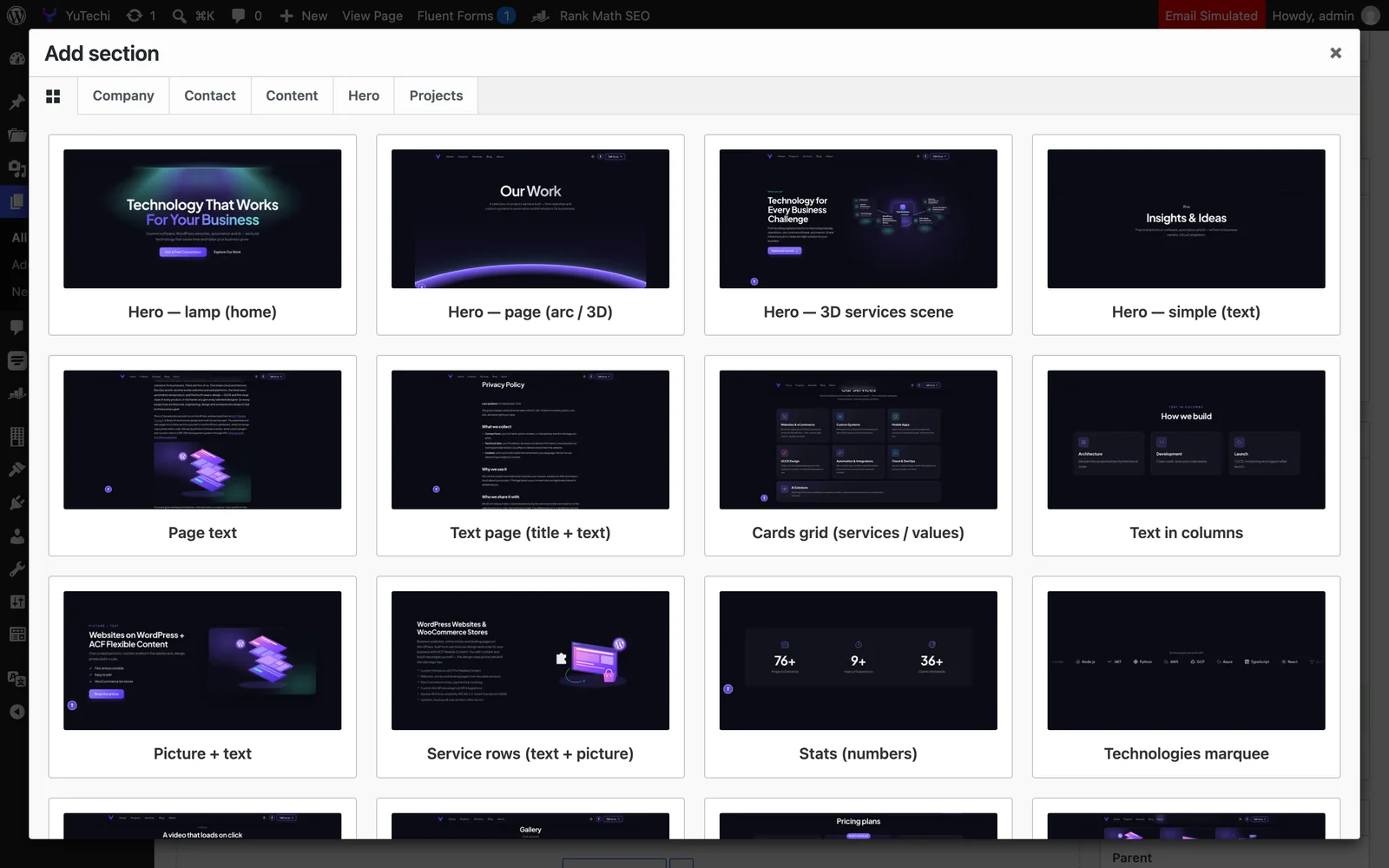
Task: Add Text in columns section
Action: (x=1186, y=456)
